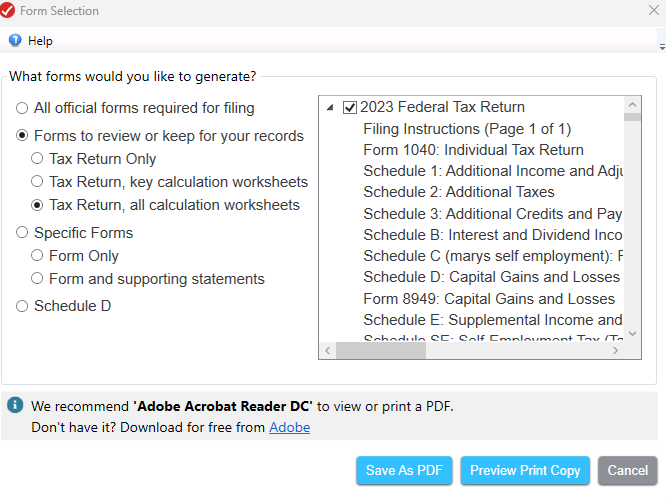
Task: Uncheck the 2023 Federal Tax Return checkbox
Action: (x=350, y=107)
